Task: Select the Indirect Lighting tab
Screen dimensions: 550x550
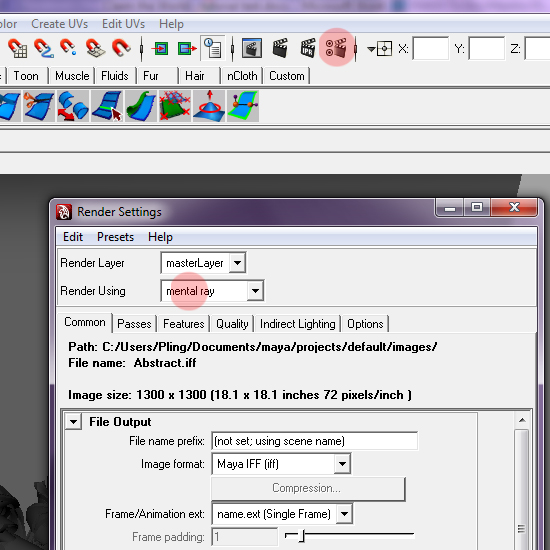Action: pyautogui.click(x=297, y=323)
